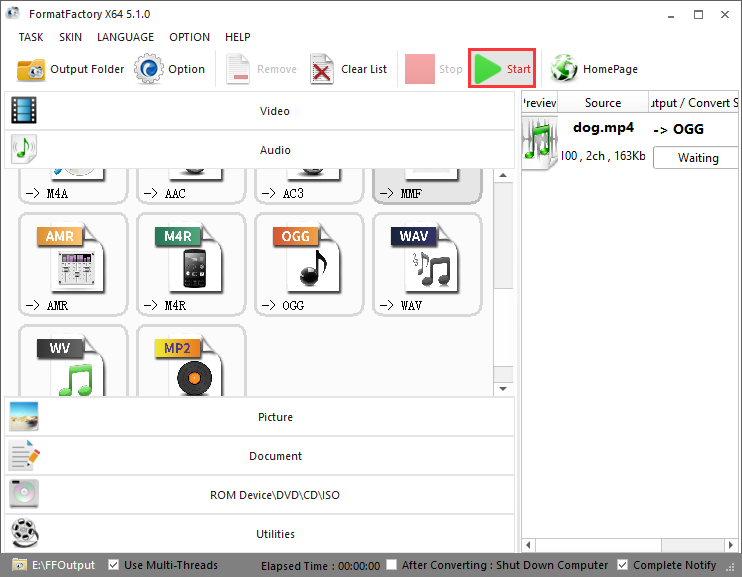Choose the M4A conversion tile
This screenshot has height=577, width=742.
(x=73, y=186)
